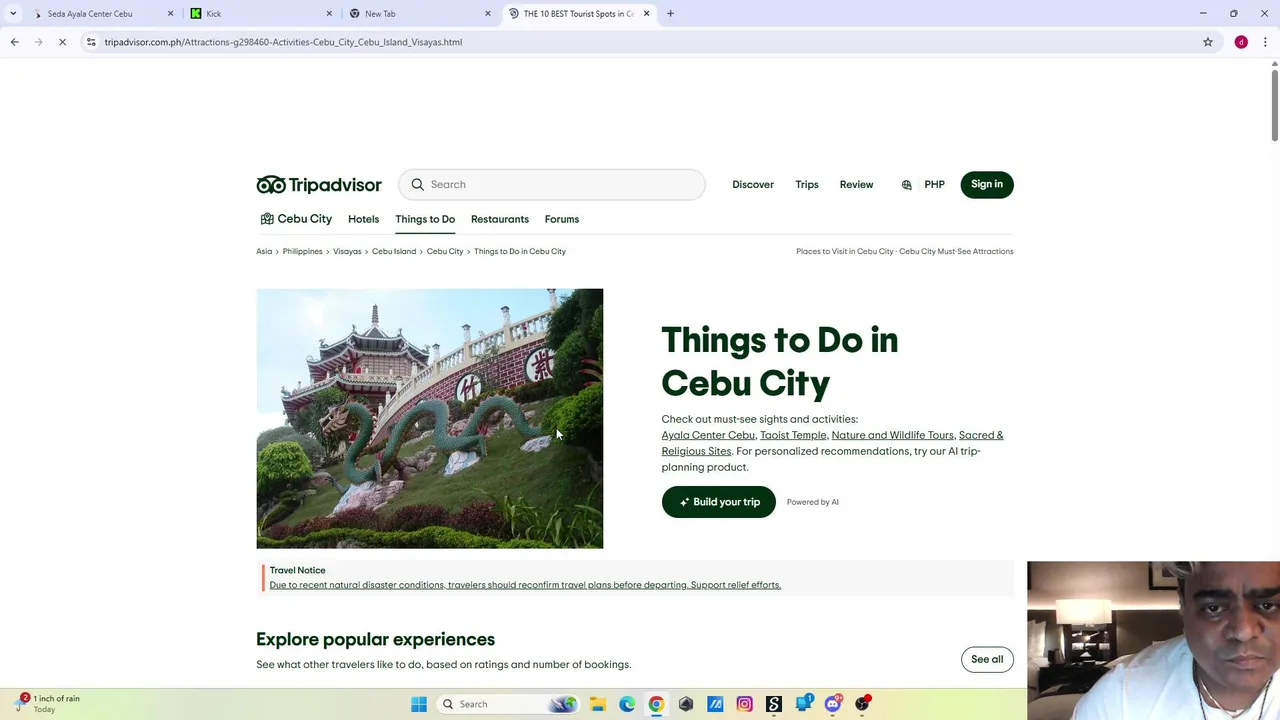
Task: Click the magnifier icon in Tripadvisor search
Action: coord(418,185)
